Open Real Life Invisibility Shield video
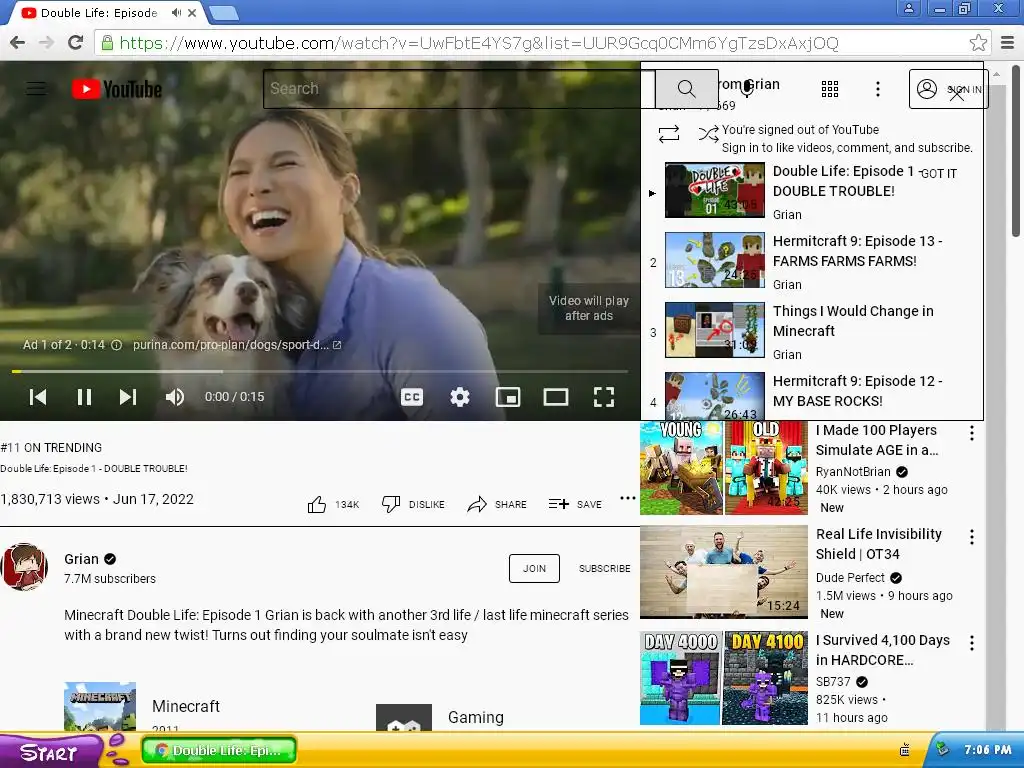The height and width of the screenshot is (768, 1024). (x=724, y=571)
